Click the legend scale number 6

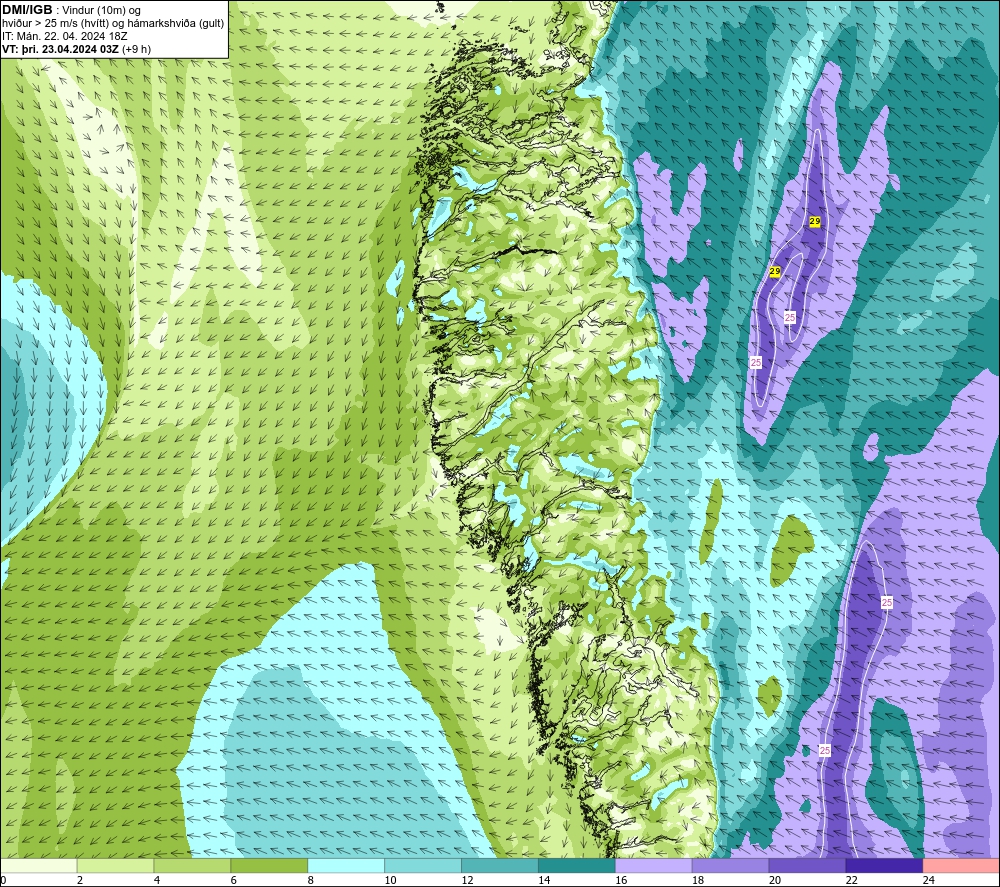(x=233, y=880)
